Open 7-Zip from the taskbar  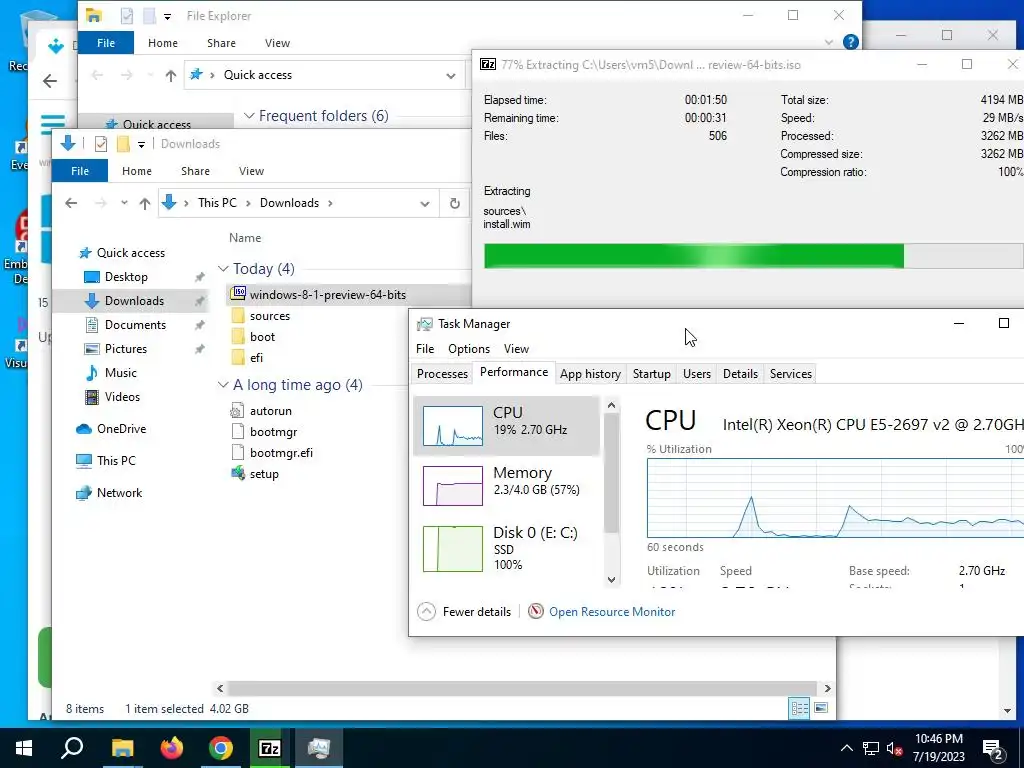[269, 748]
